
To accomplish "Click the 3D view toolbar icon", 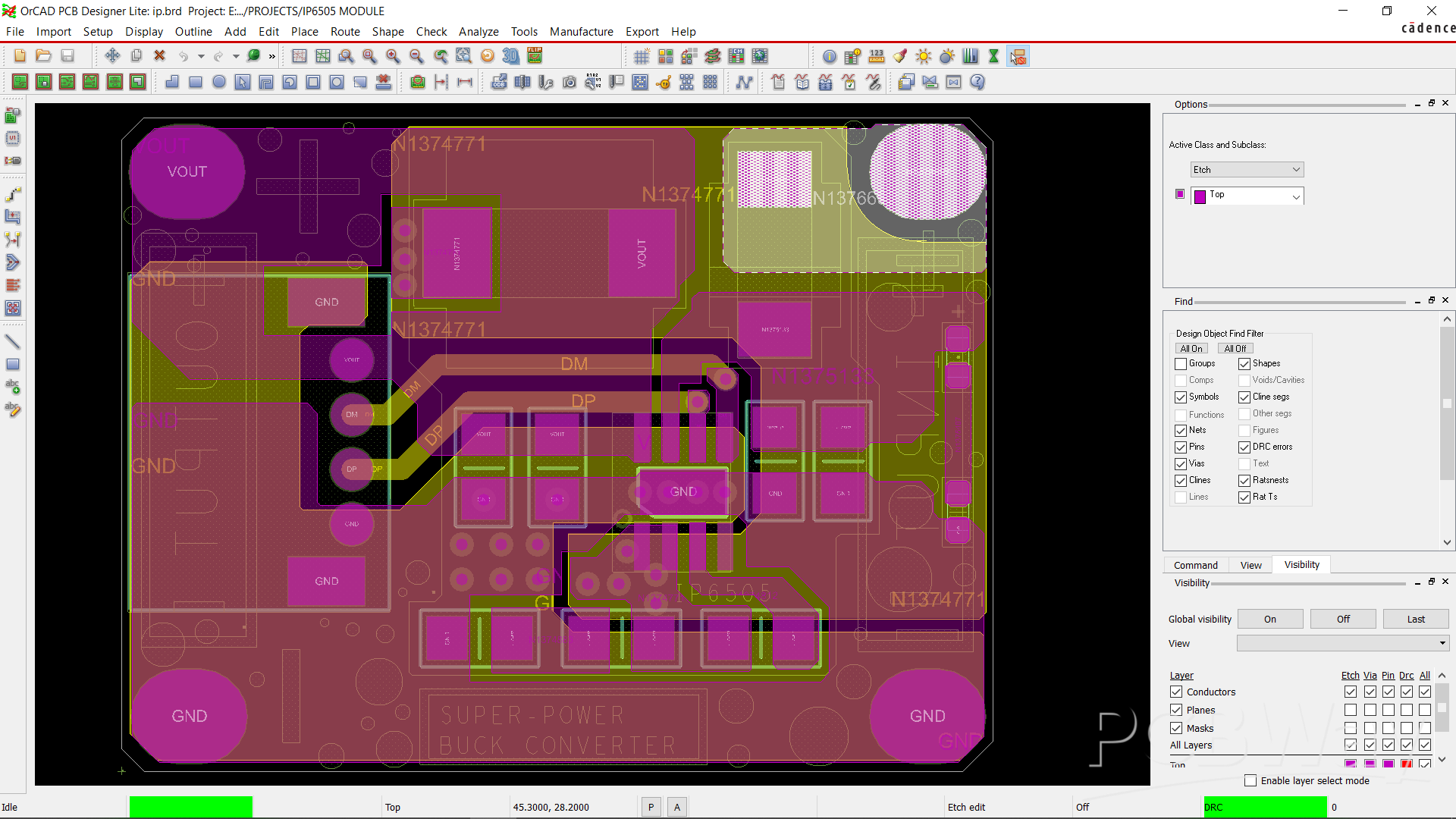I will [511, 56].
